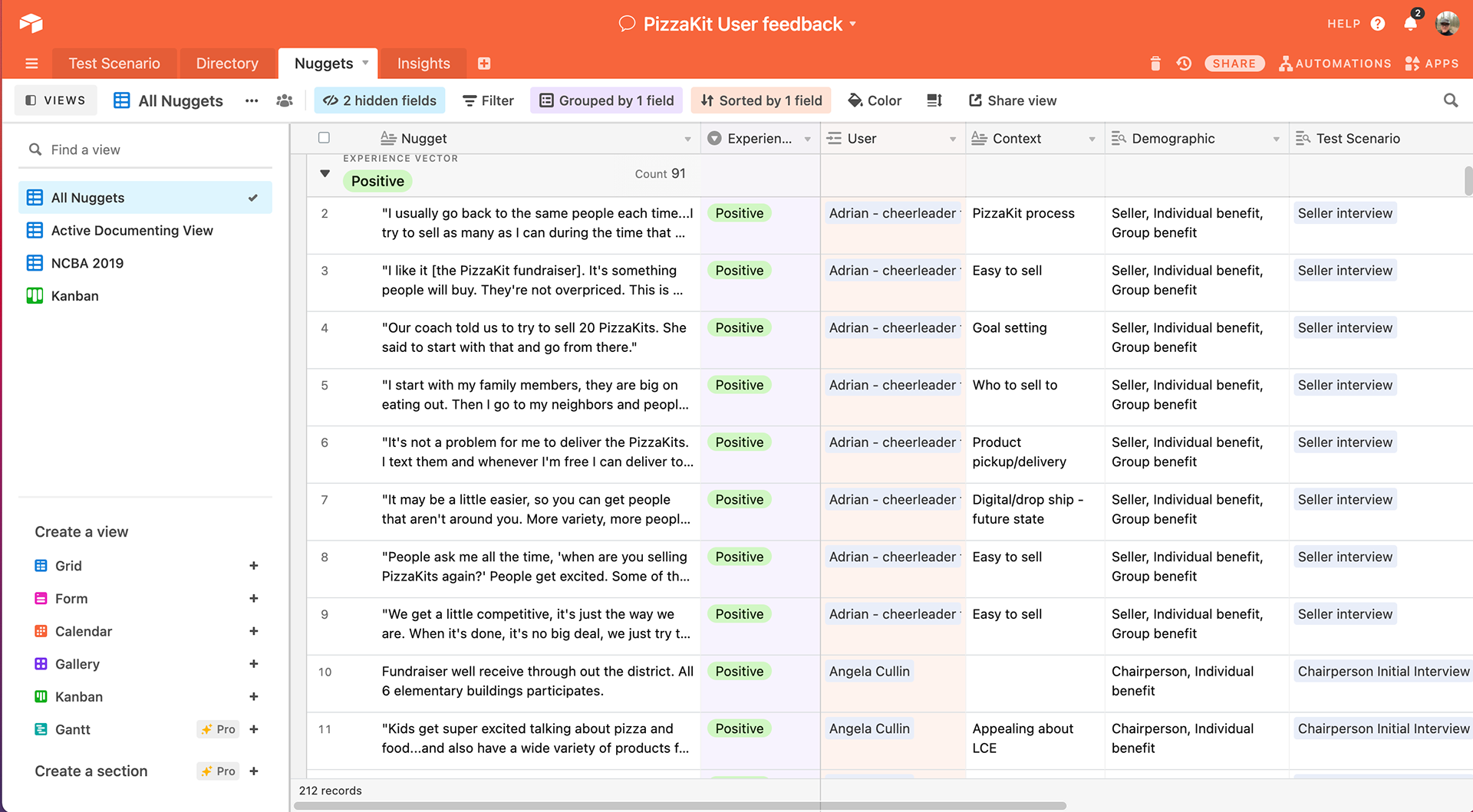This screenshot has height=812, width=1473.
Task: Check the select-all rows checkbox
Action: point(324,138)
